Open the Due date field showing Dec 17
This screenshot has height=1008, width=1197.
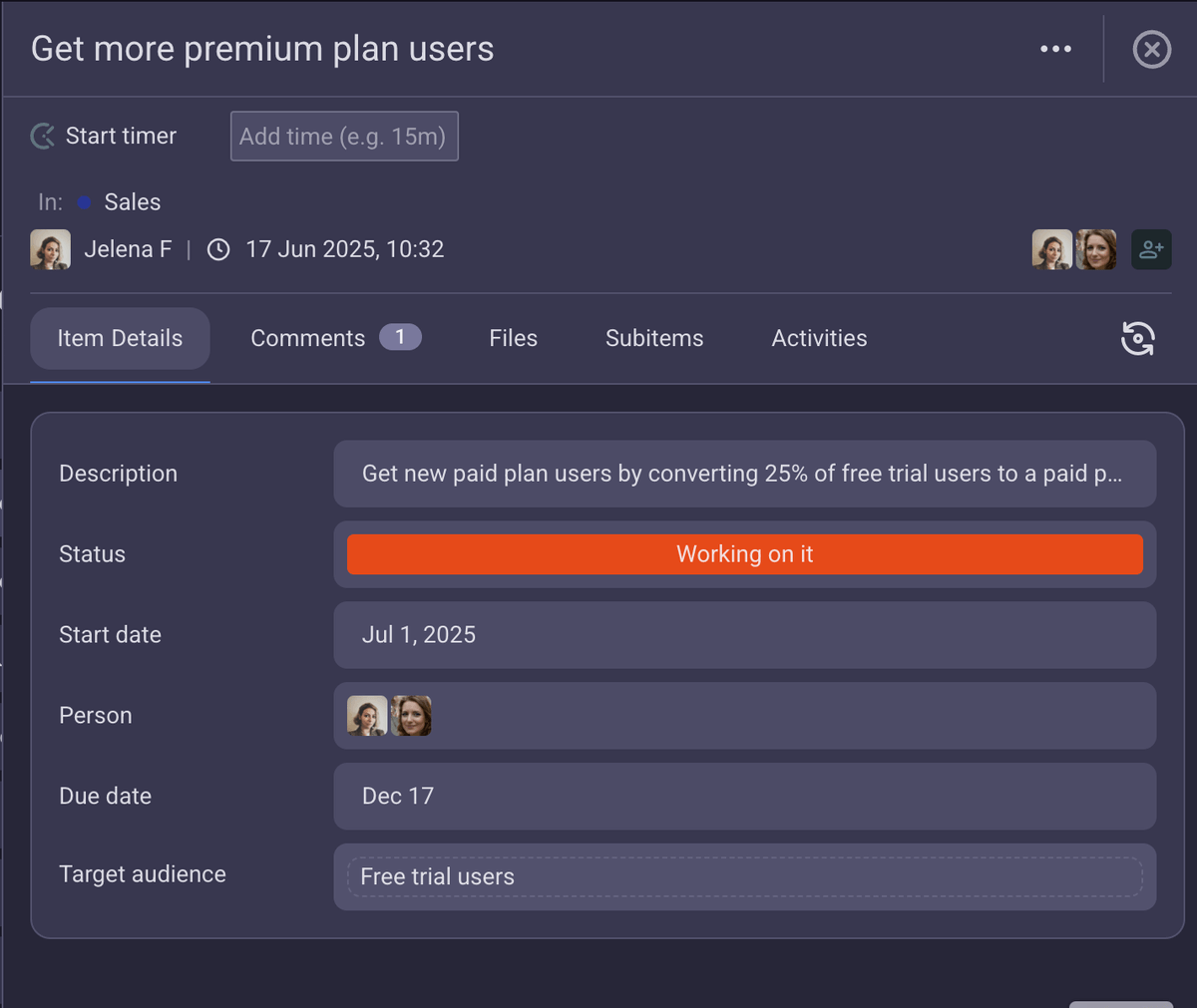(744, 797)
